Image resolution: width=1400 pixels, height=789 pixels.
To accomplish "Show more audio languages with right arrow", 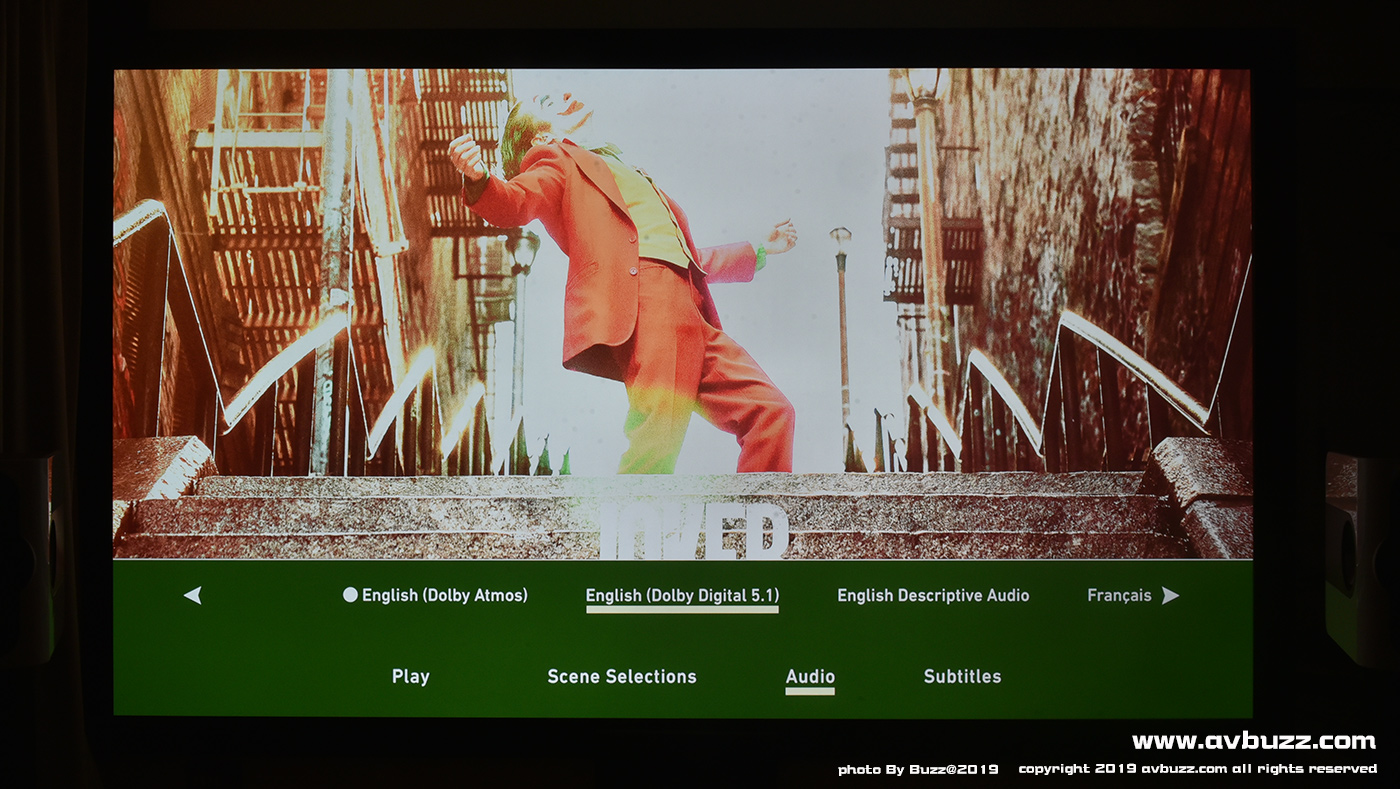I will click(x=1170, y=595).
